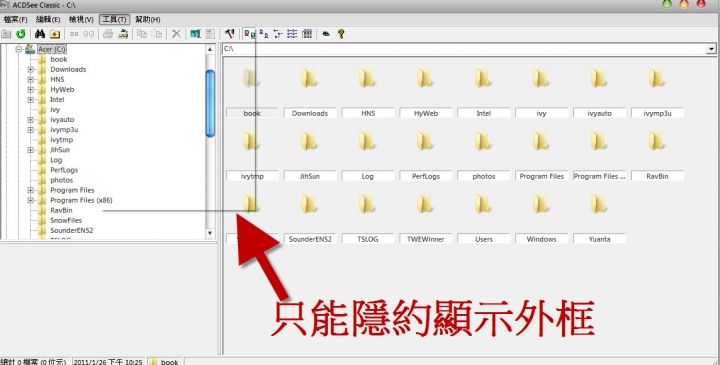Viewport: 720px width, 365px height.
Task: Collapse the Acer (C:) drive node
Action: (x=19, y=49)
